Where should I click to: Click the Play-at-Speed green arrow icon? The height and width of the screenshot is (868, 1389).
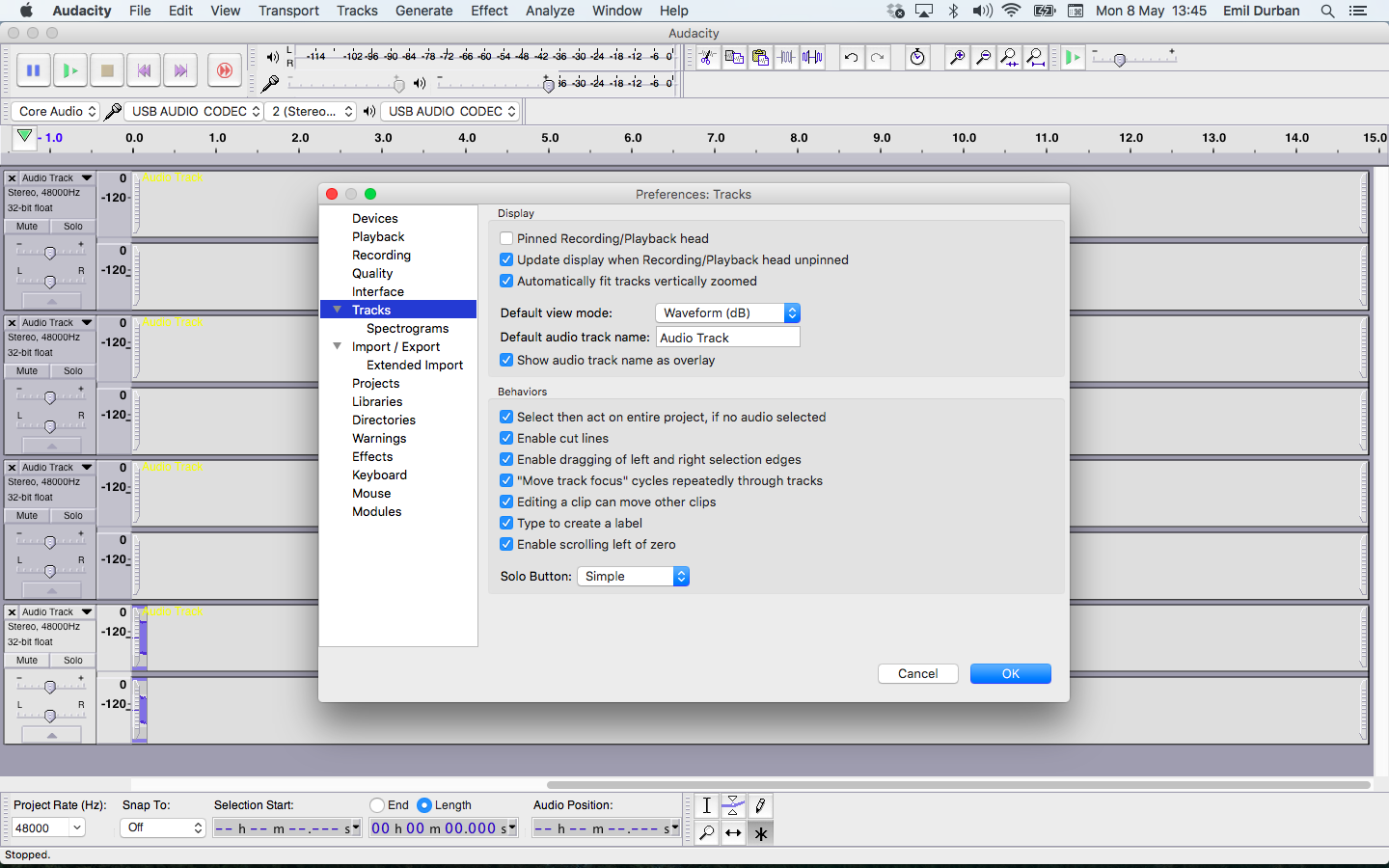pyautogui.click(x=1073, y=58)
